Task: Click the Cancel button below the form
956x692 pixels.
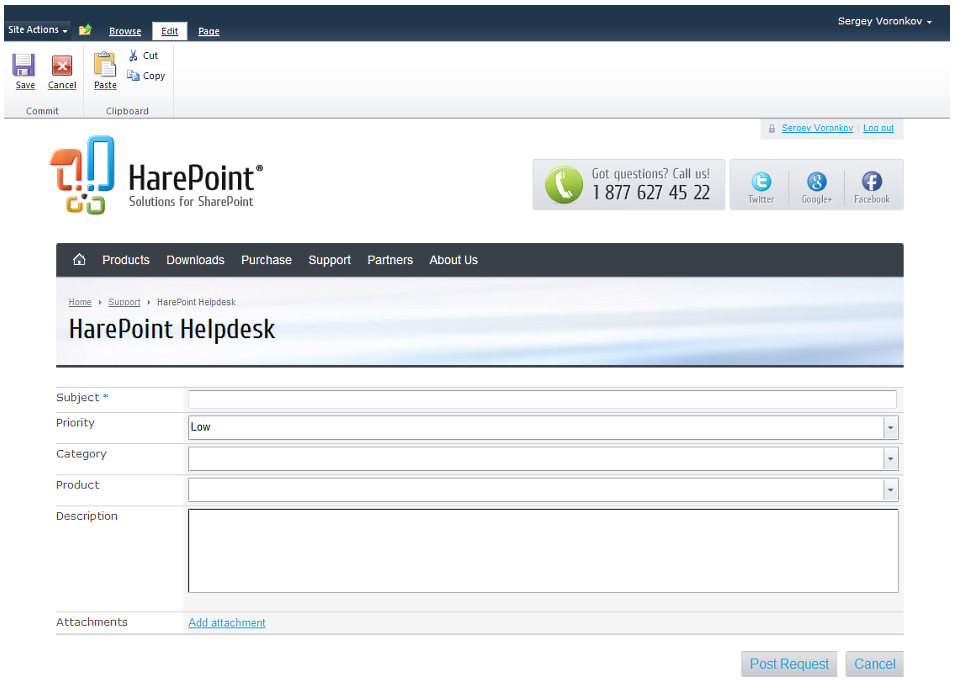Action: point(874,664)
